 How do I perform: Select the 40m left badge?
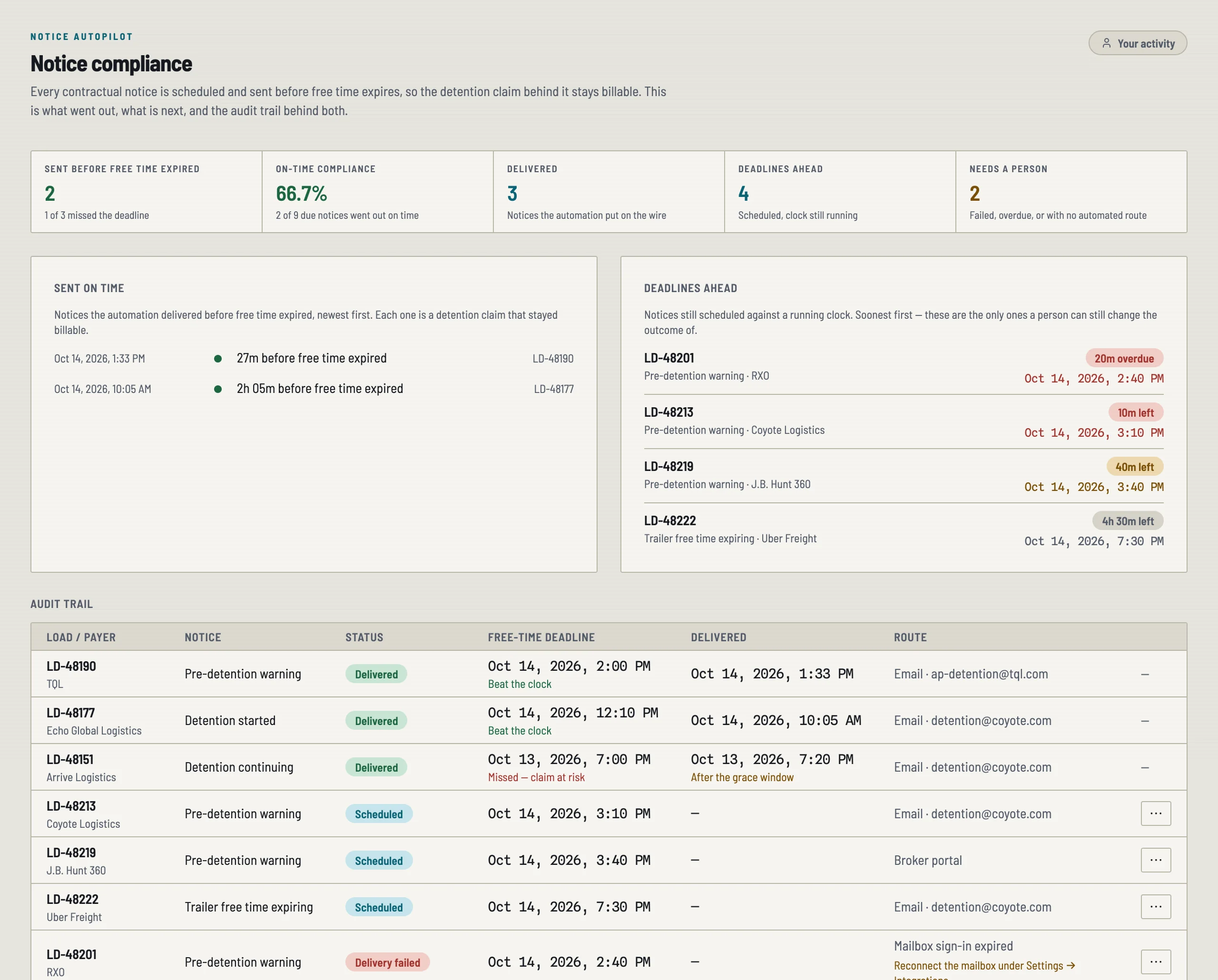tap(1134, 467)
